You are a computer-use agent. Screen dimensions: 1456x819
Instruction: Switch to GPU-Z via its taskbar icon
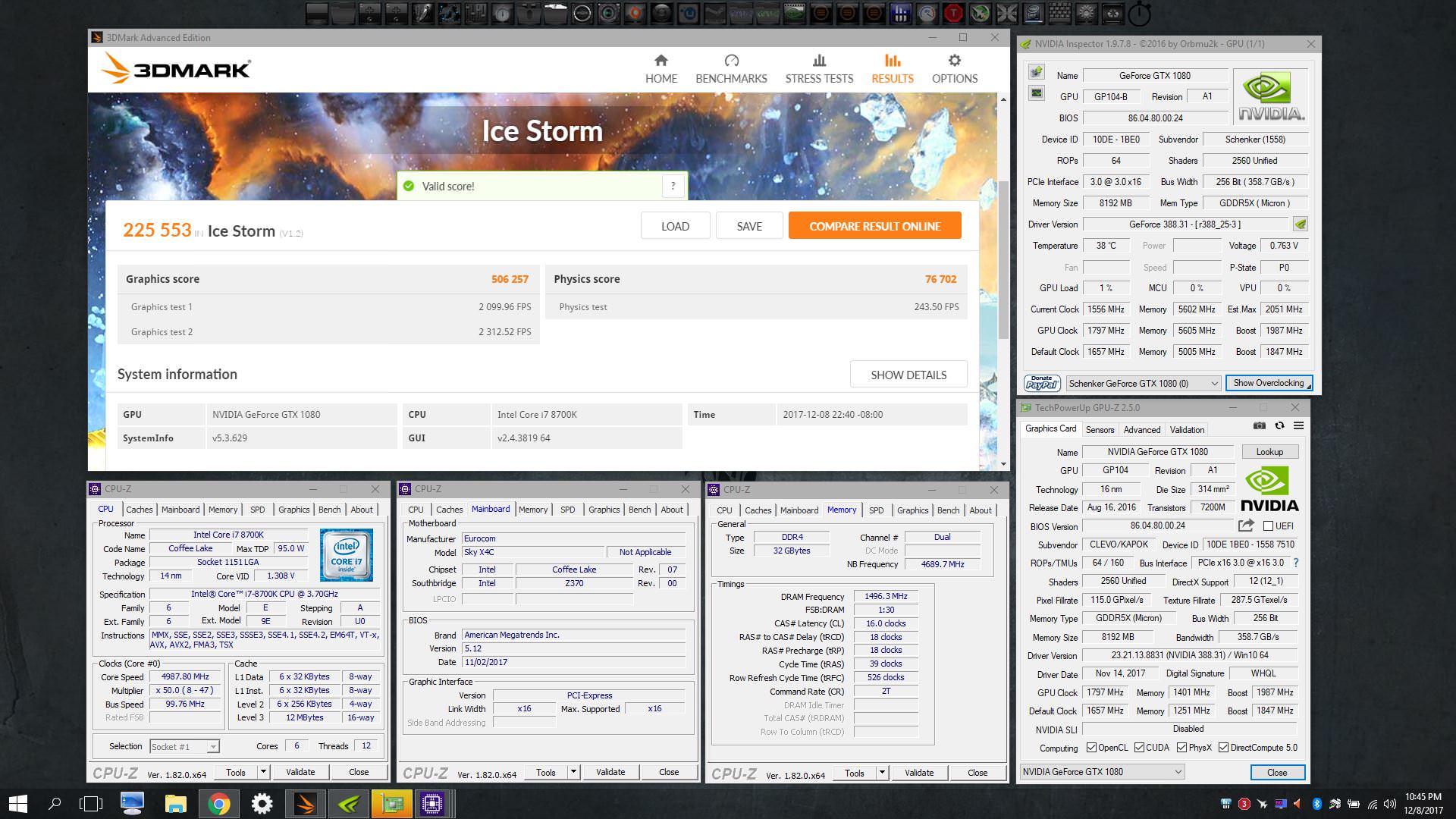[x=392, y=804]
